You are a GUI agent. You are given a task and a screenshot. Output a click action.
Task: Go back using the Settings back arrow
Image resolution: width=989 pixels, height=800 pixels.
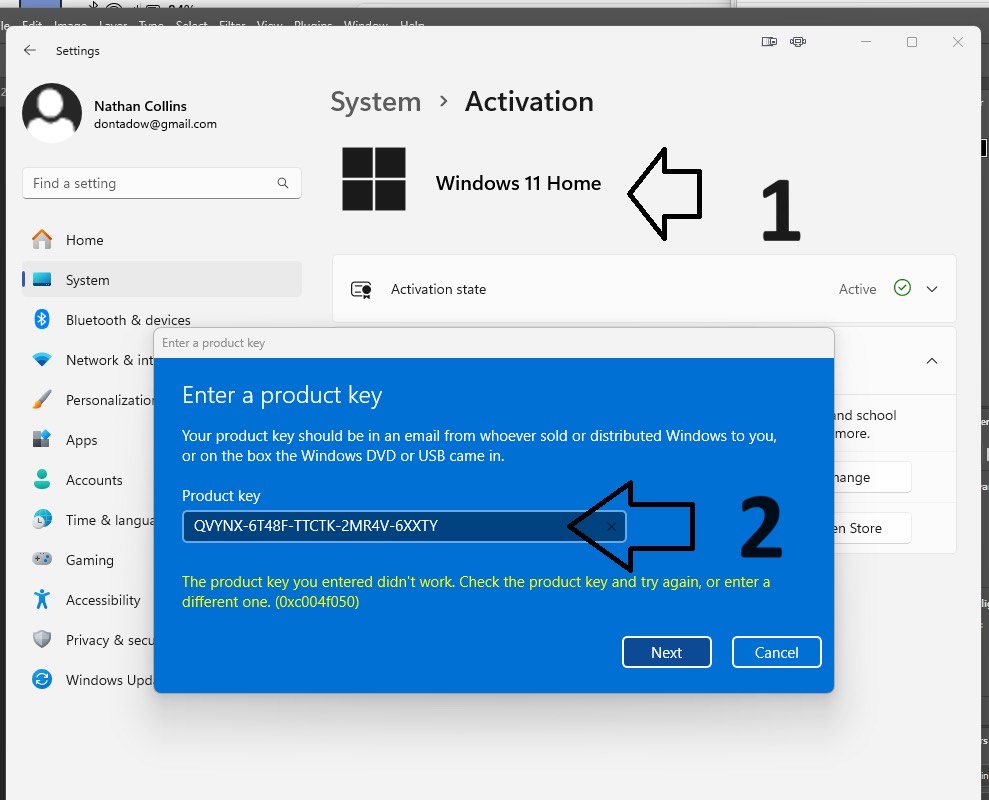click(x=30, y=50)
